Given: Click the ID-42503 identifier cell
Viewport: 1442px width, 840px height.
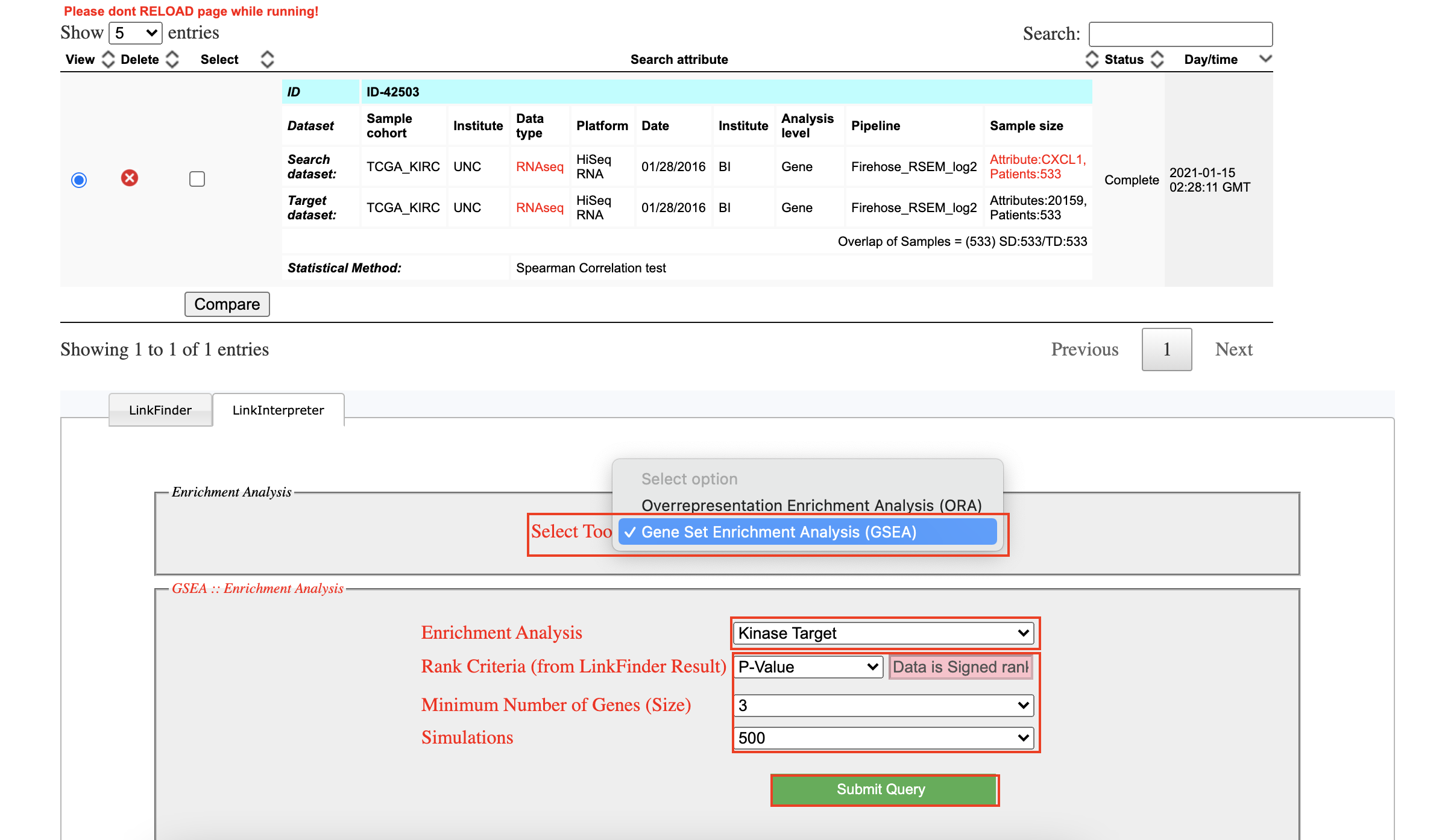Looking at the screenshot, I should [726, 92].
